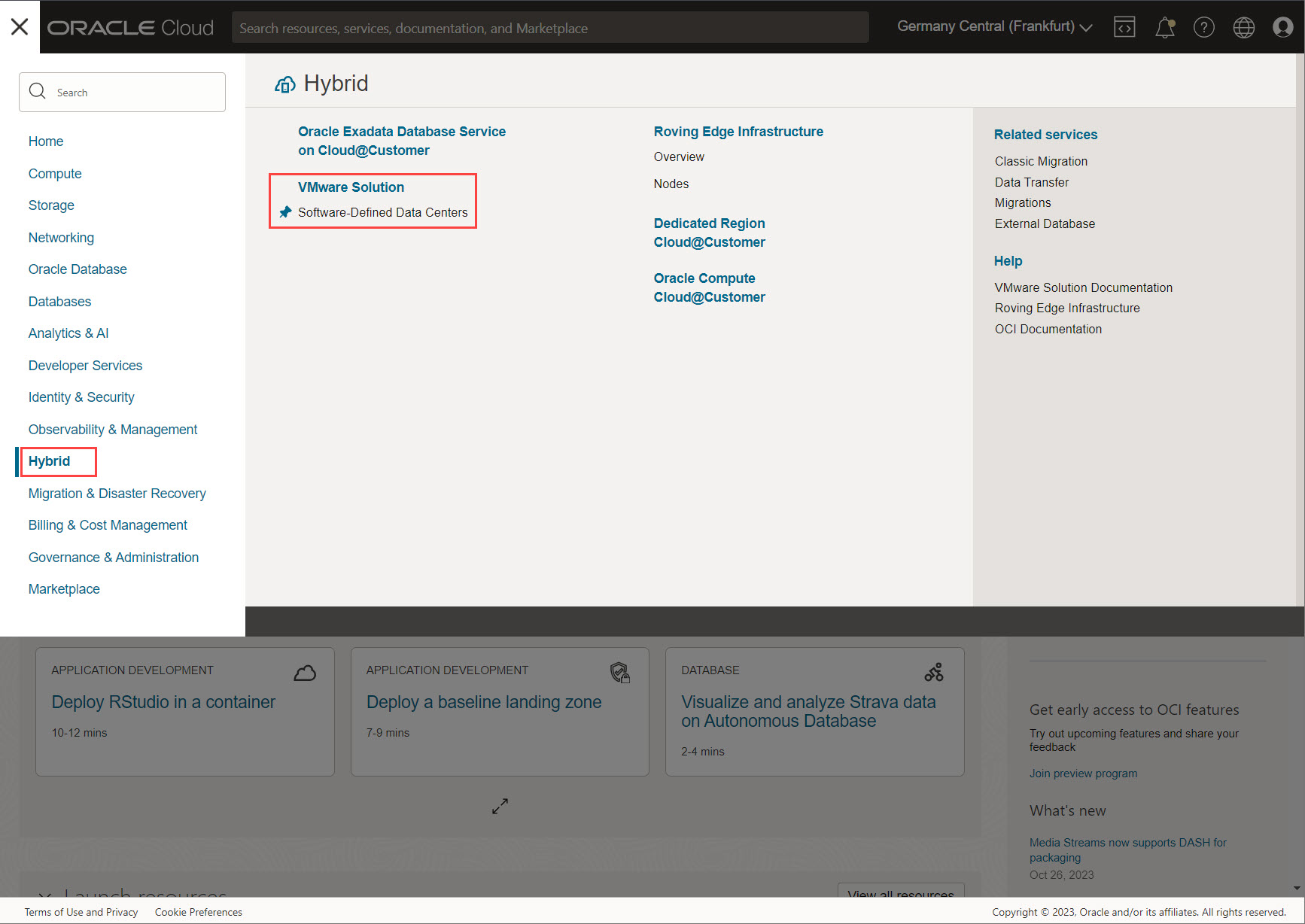Open the VMware Solution link
This screenshot has height=924, width=1305.
351,187
